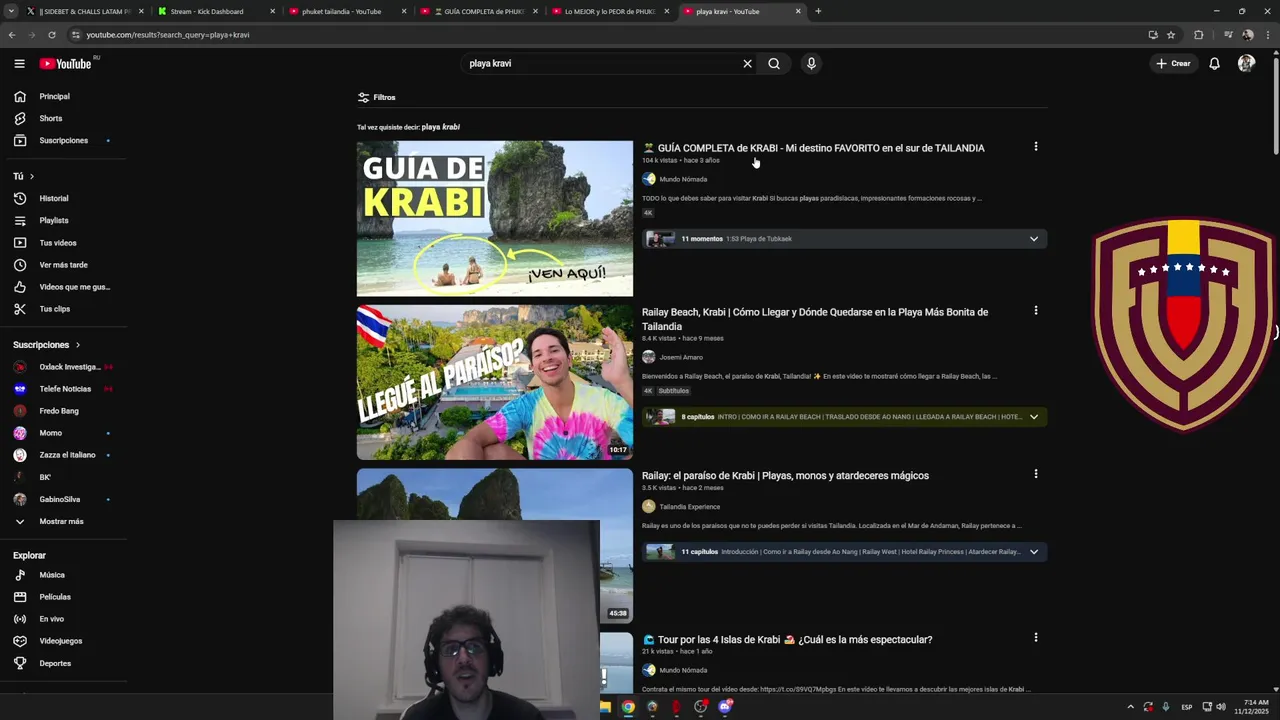Screen dimensions: 1280x720
Task: Go back in browser history
Action: 12,35
